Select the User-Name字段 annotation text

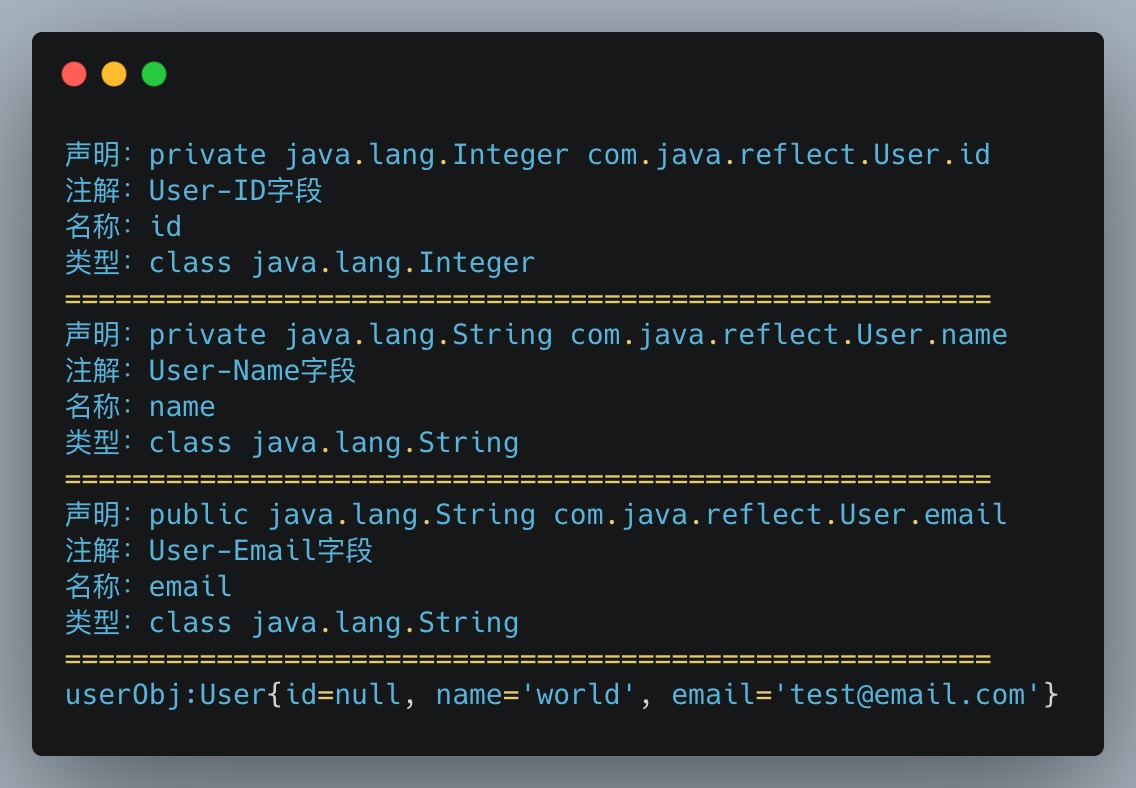click(252, 371)
